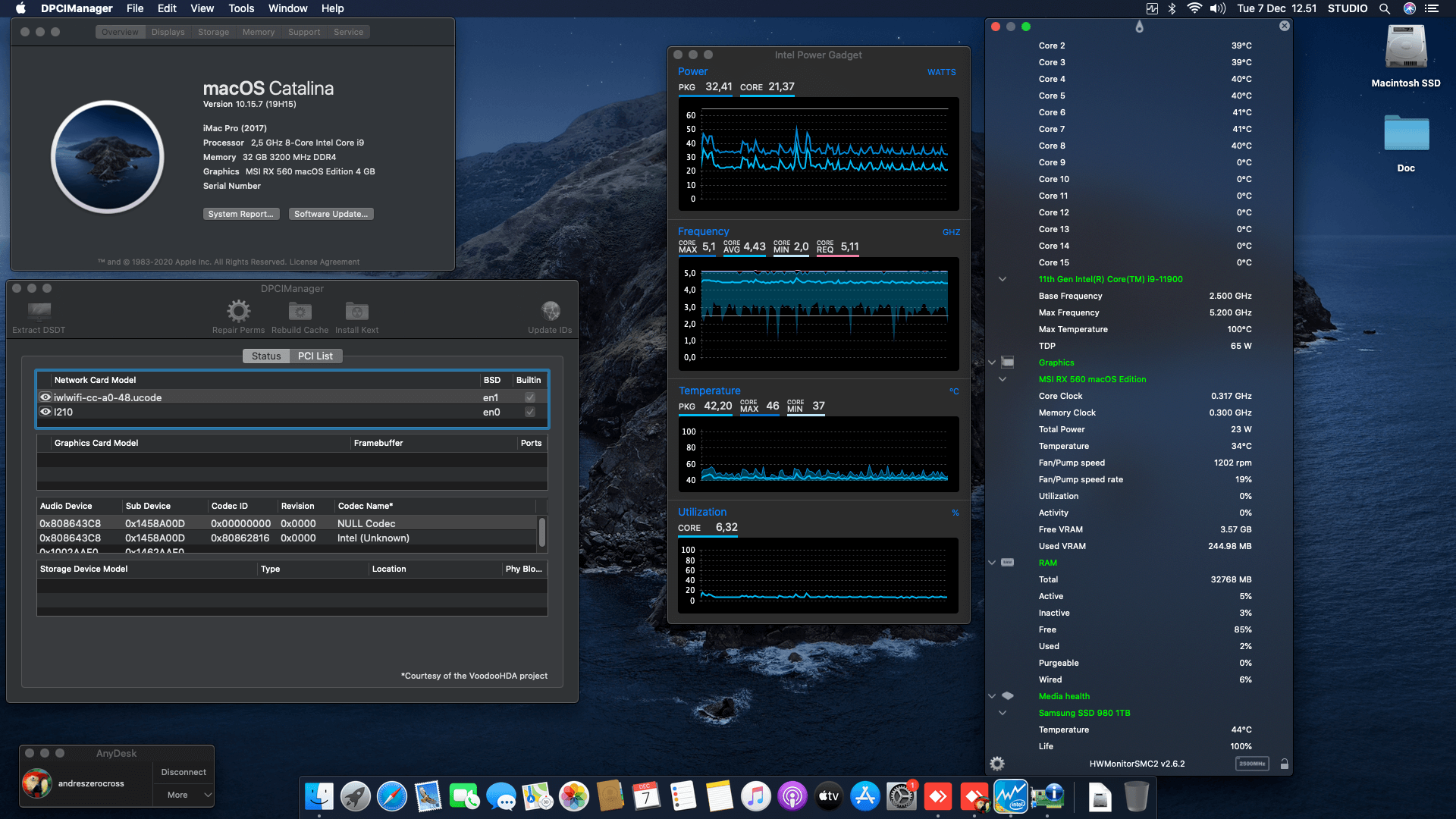Open the Trash in the dock
1456x819 pixels.
point(1136,796)
